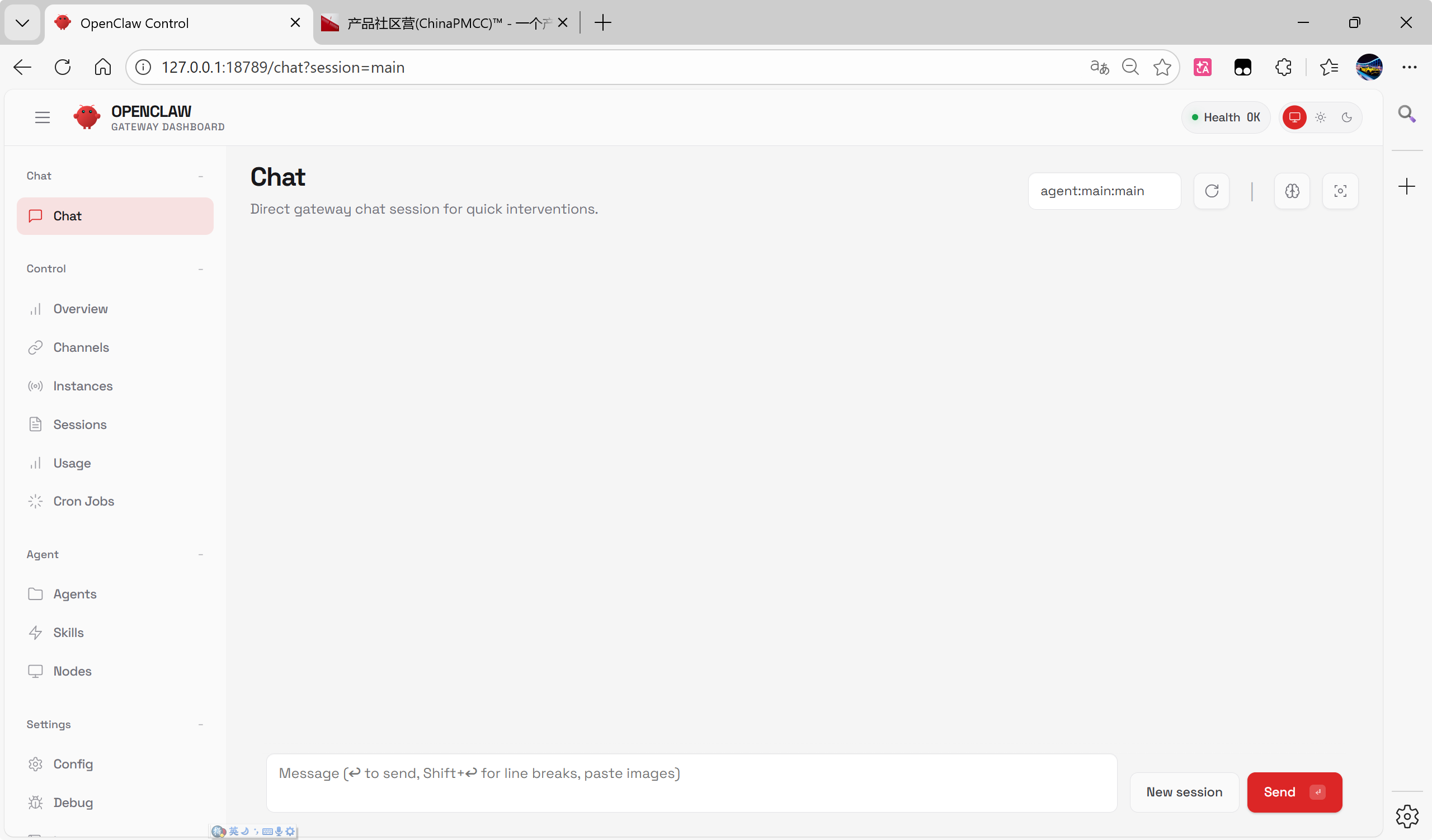Click the message input field
1432x840 pixels.
tap(691, 782)
